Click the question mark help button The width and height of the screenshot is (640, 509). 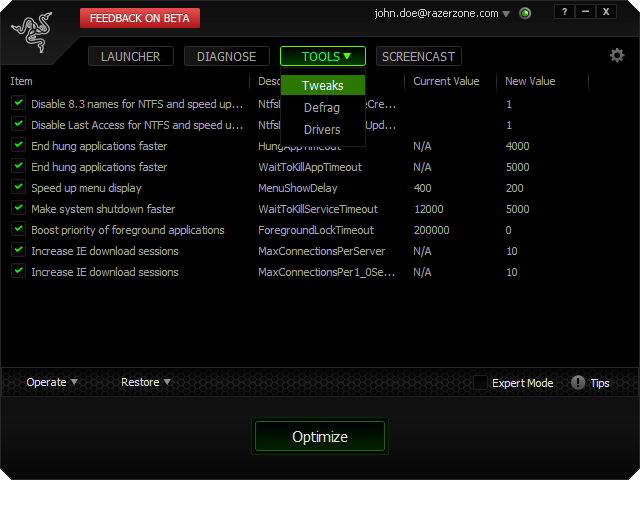(x=564, y=12)
